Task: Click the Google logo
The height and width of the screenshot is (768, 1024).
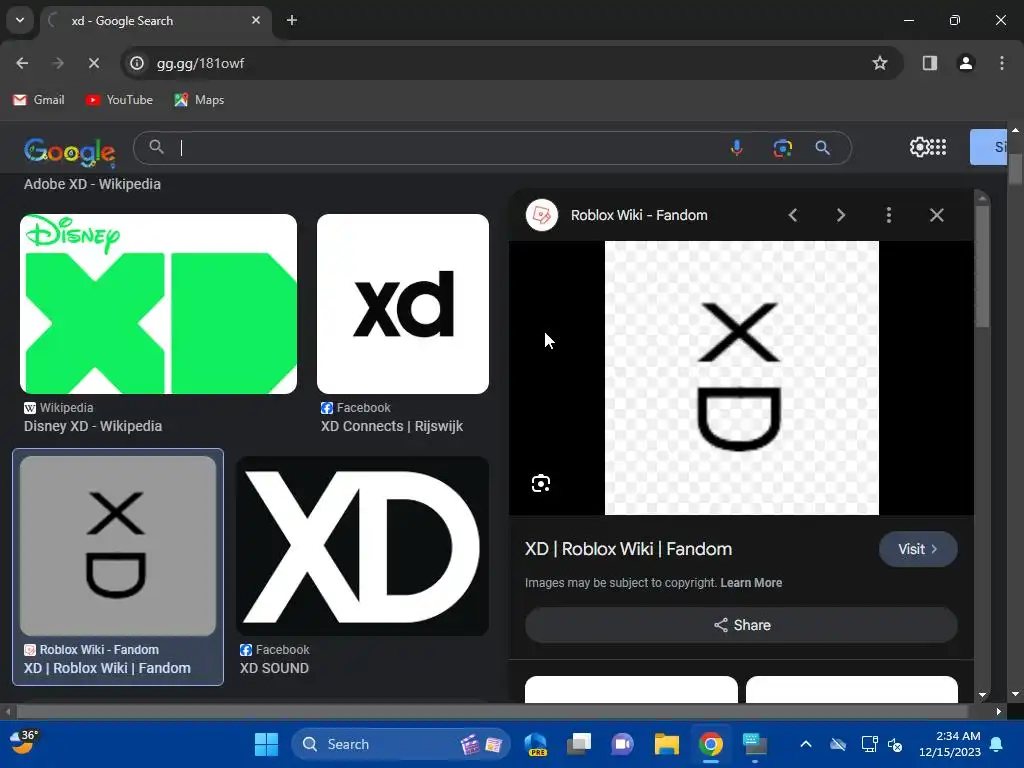Action: [70, 151]
